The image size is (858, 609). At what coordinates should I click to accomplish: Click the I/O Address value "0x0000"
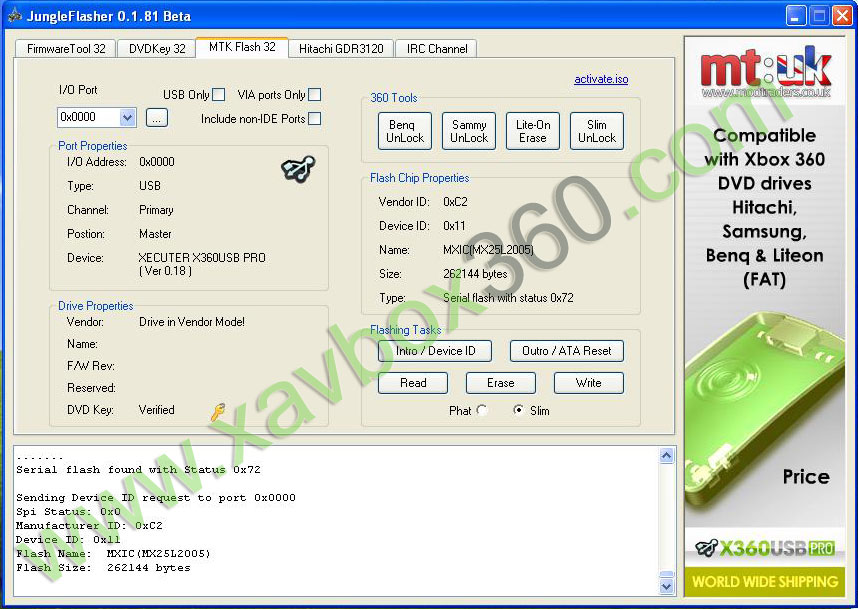click(156, 162)
